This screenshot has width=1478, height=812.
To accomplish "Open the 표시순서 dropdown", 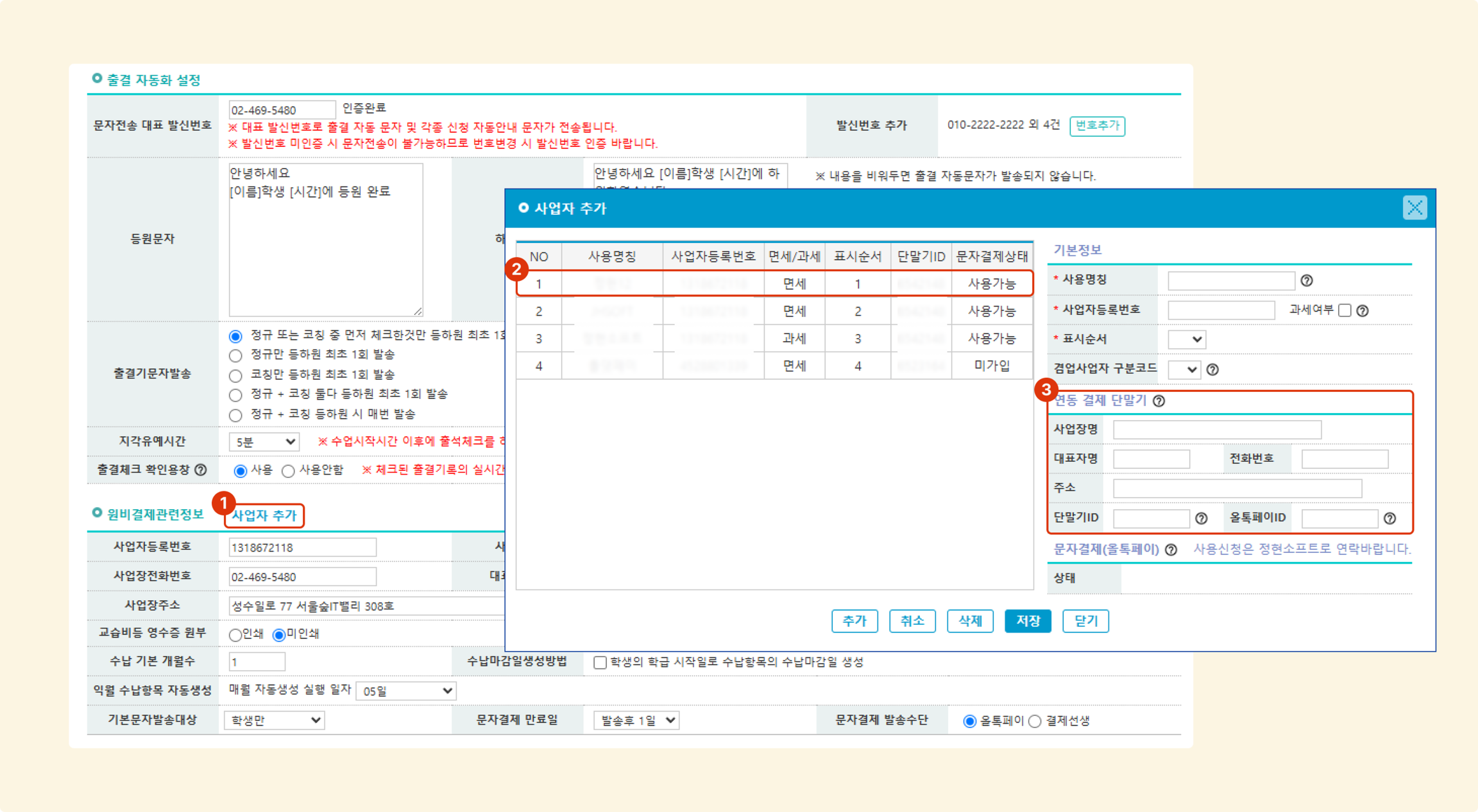I will coord(1186,339).
